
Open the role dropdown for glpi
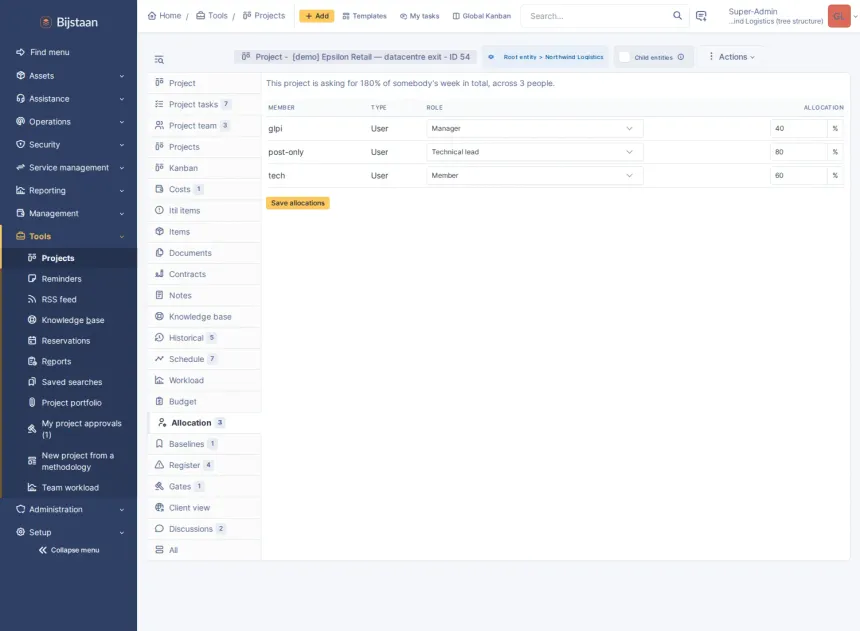535,128
